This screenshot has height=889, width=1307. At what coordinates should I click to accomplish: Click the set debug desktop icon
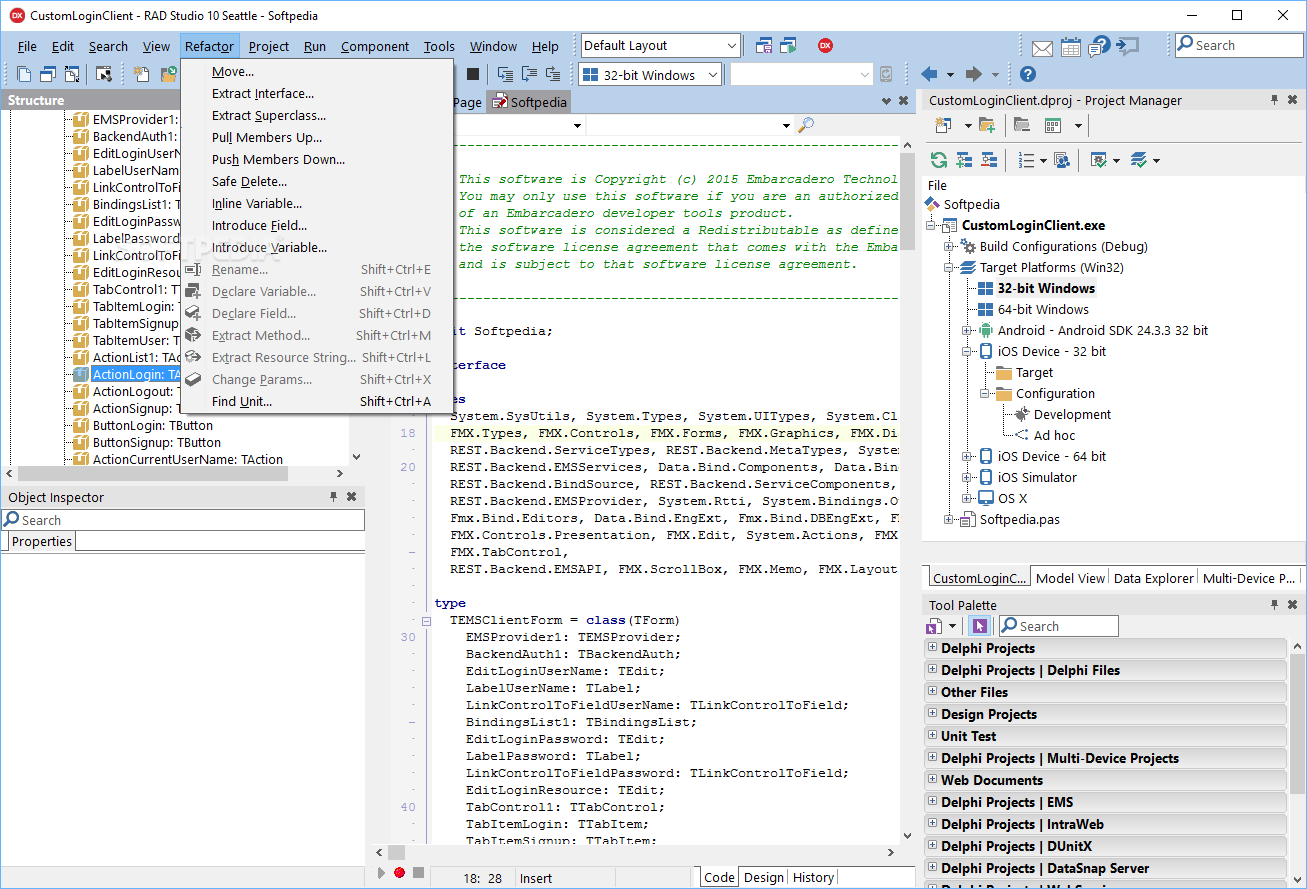tap(790, 46)
